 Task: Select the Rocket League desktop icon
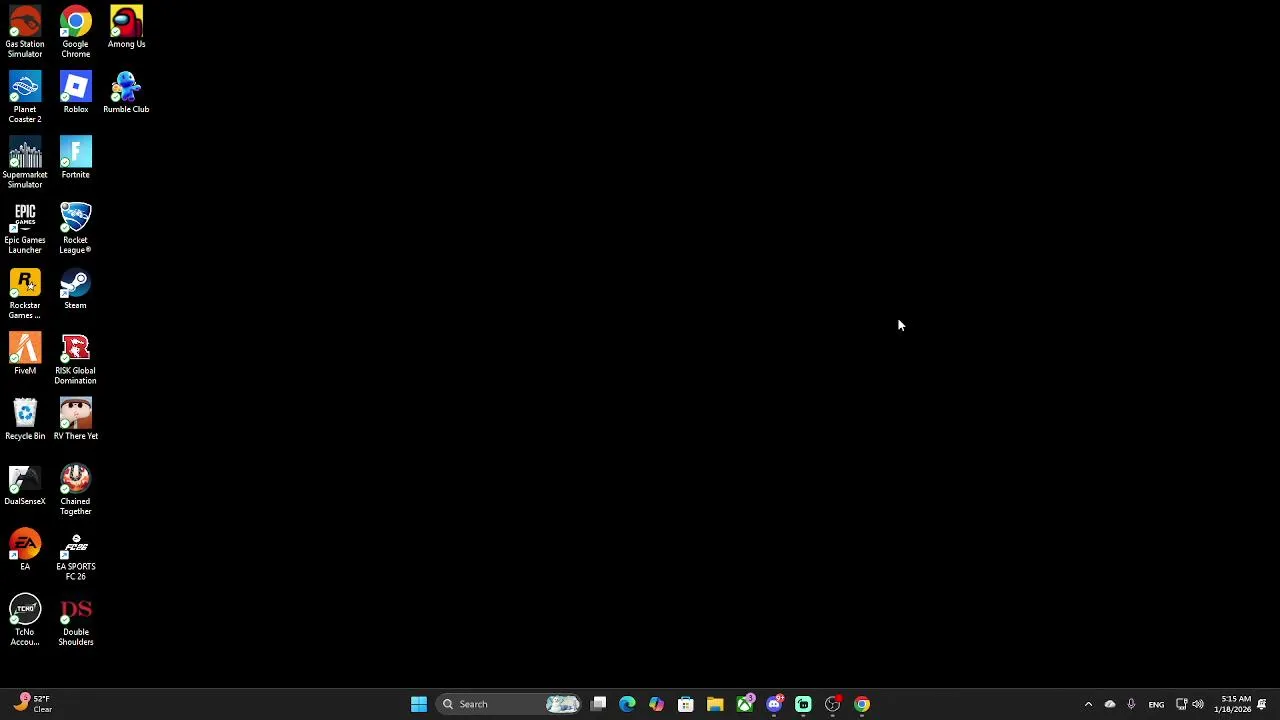(75, 228)
